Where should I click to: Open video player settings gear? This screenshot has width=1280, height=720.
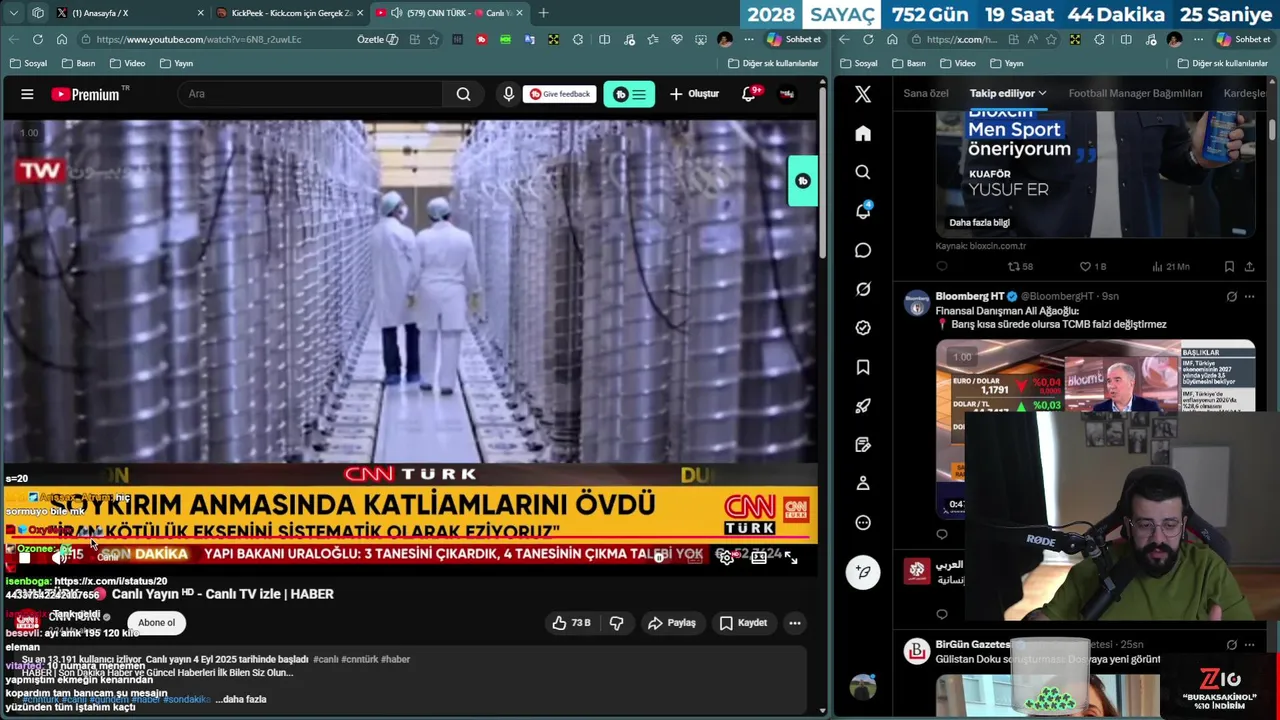coord(727,558)
